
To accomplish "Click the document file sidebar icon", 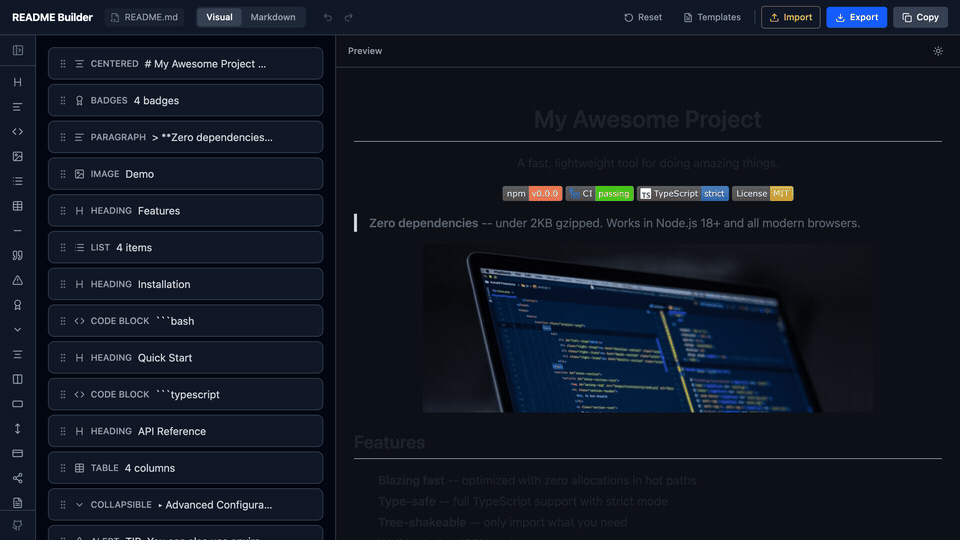I will [18, 503].
